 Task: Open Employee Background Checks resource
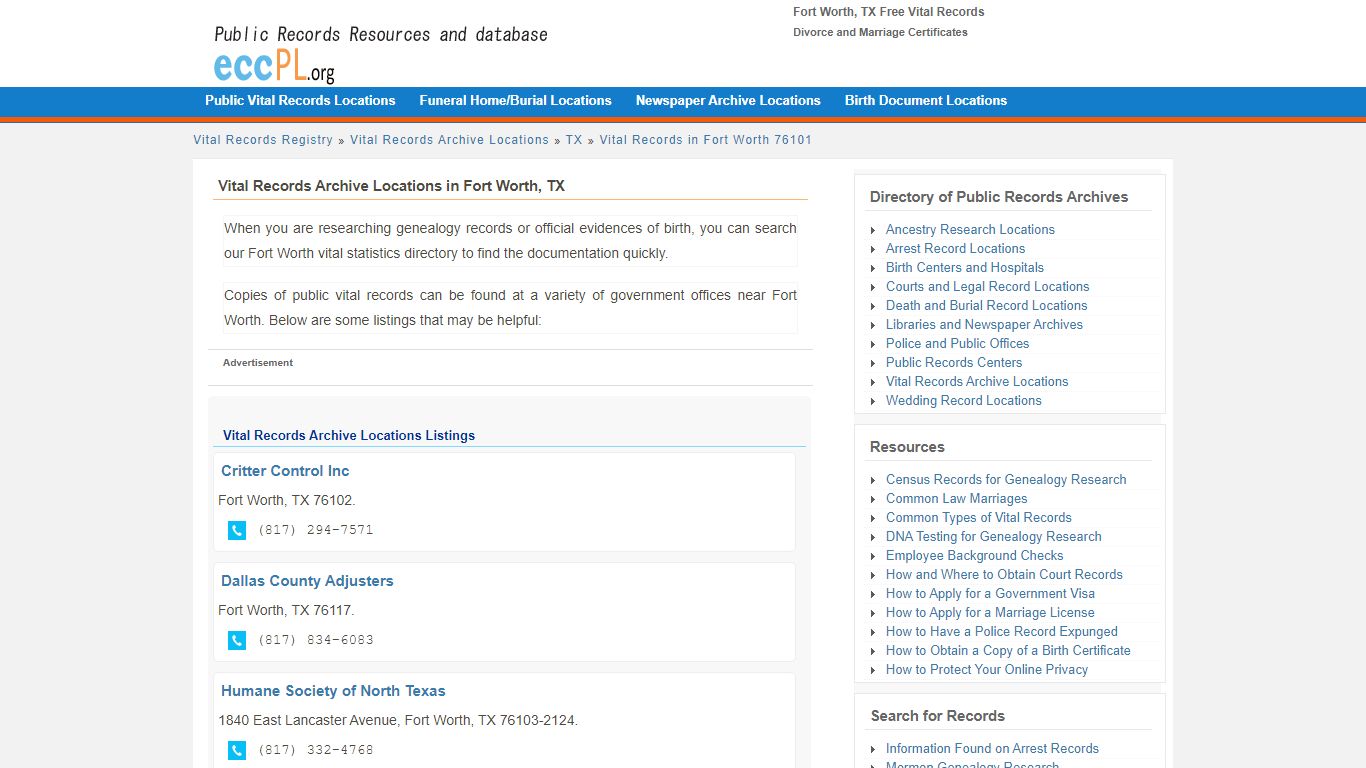point(974,555)
